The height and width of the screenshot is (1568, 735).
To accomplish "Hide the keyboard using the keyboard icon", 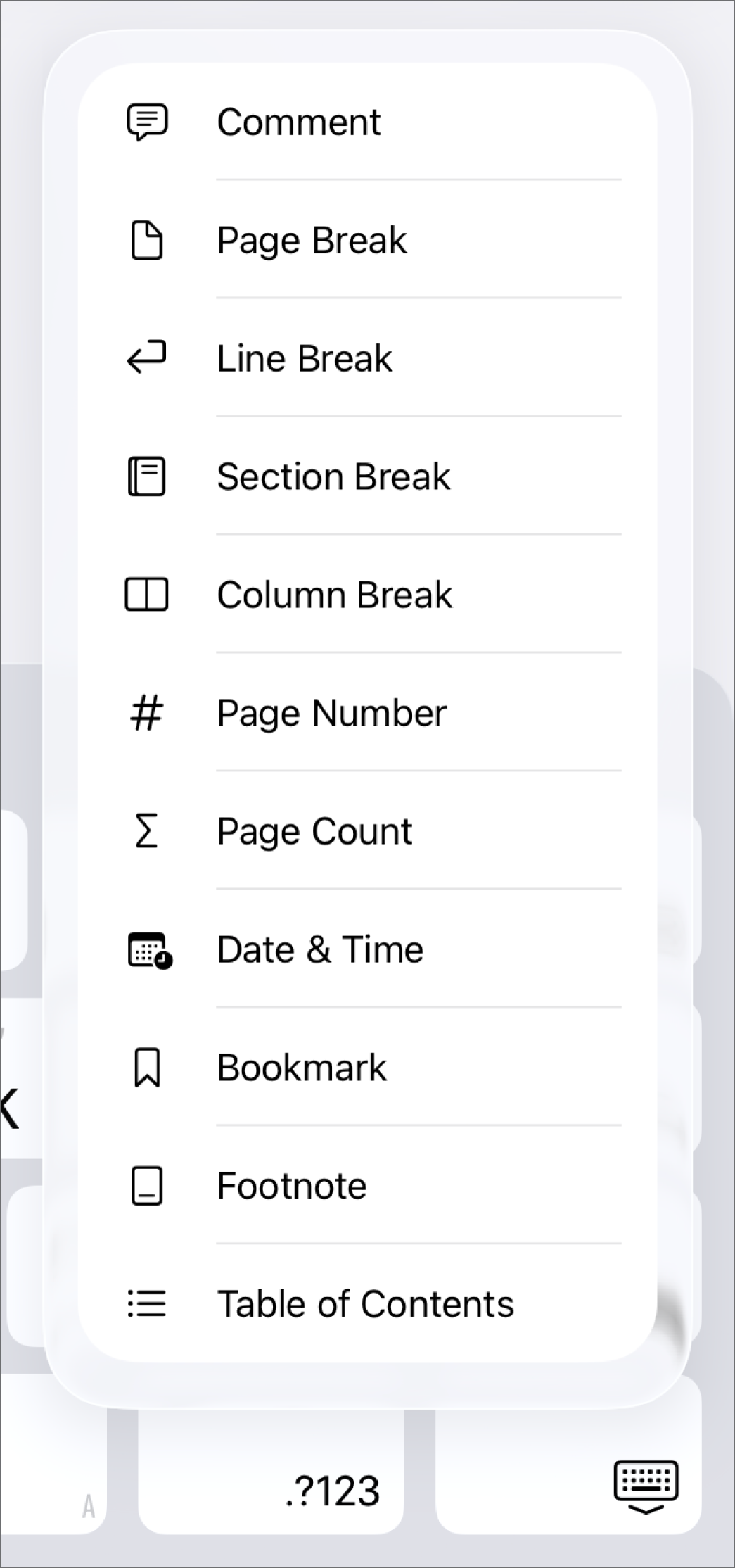I will point(646,1486).
